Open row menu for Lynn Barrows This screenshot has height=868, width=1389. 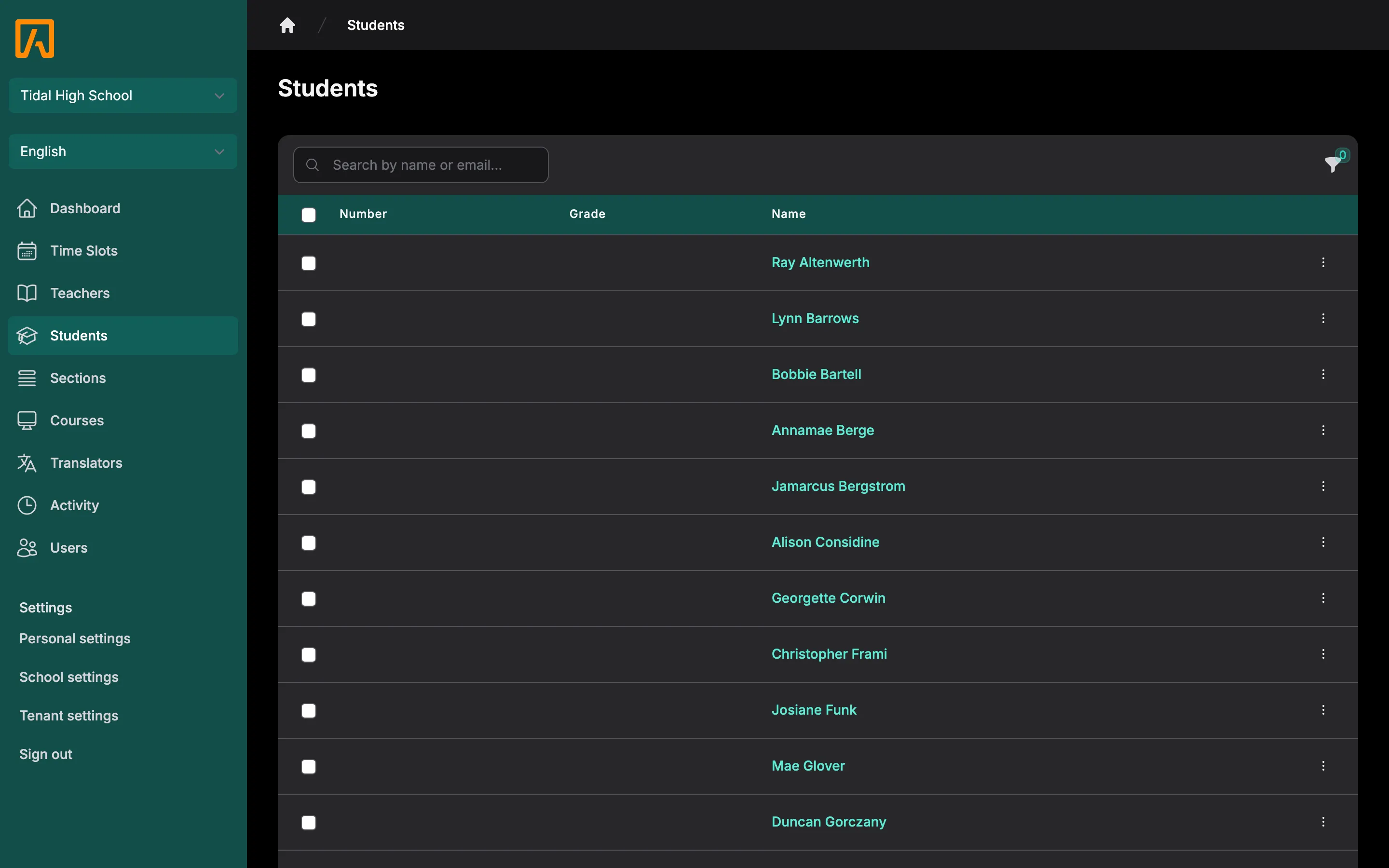point(1323,318)
